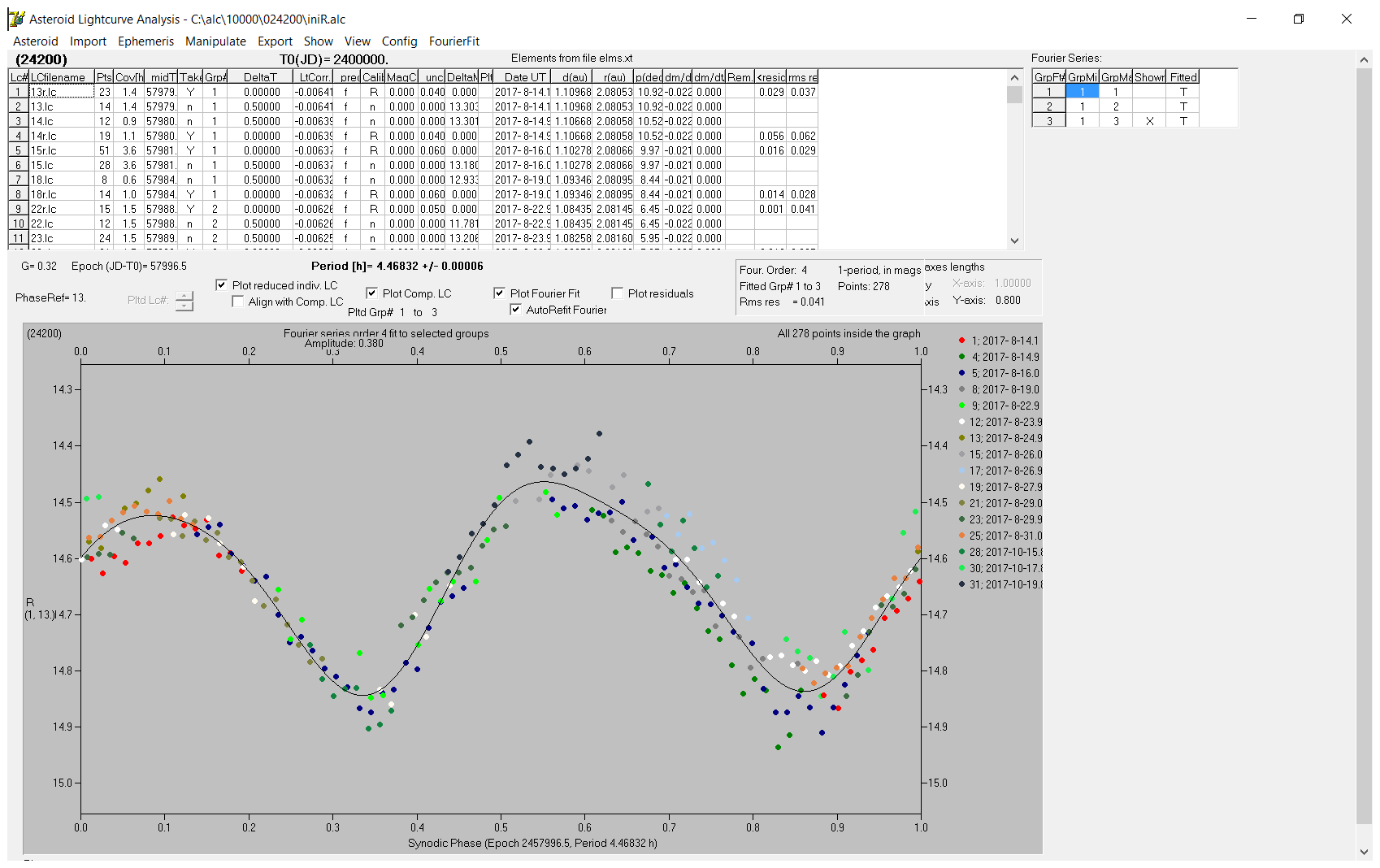Click the DeltaT column header
This screenshot has height=868, width=1380.
(260, 77)
